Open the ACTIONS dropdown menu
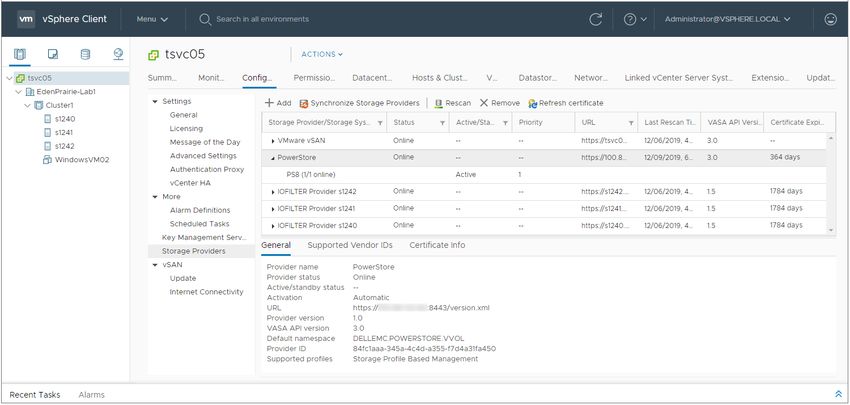 point(322,54)
